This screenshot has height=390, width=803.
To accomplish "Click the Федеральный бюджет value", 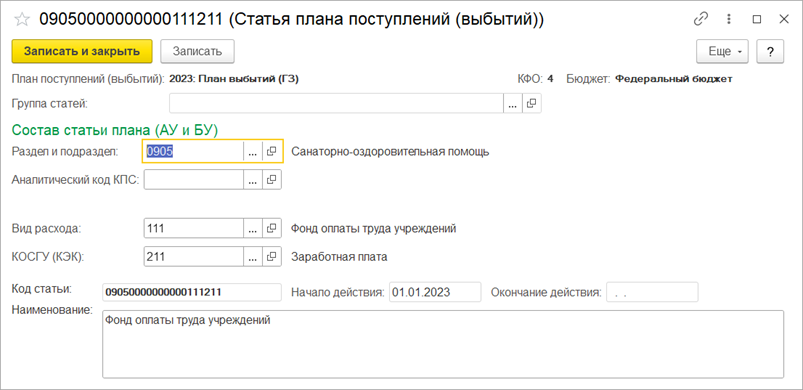I will click(673, 79).
